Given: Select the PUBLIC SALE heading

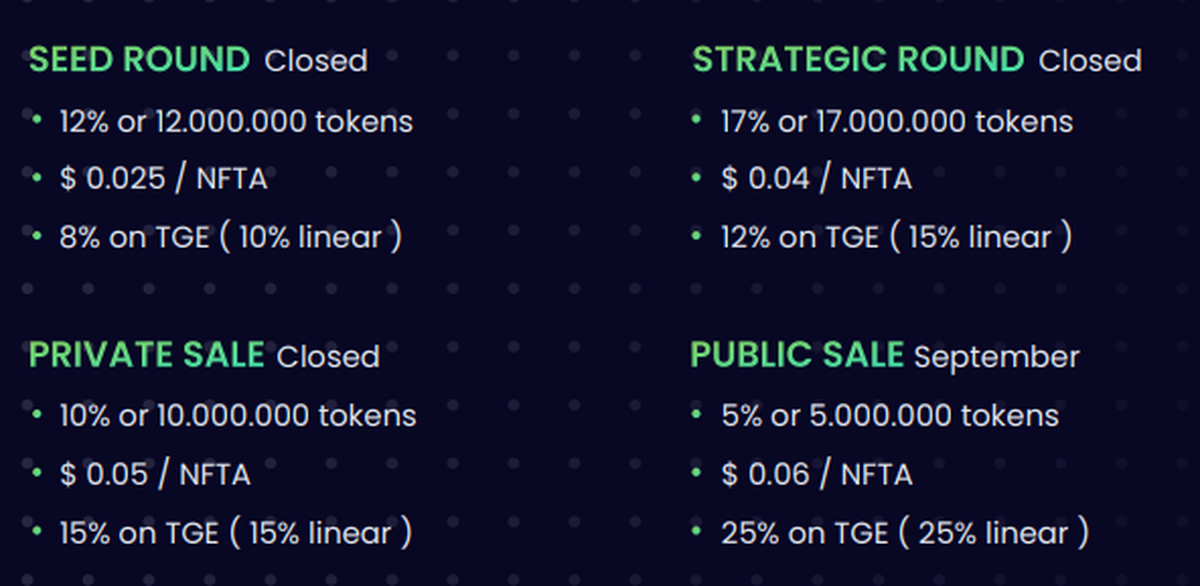Looking at the screenshot, I should click(796, 355).
